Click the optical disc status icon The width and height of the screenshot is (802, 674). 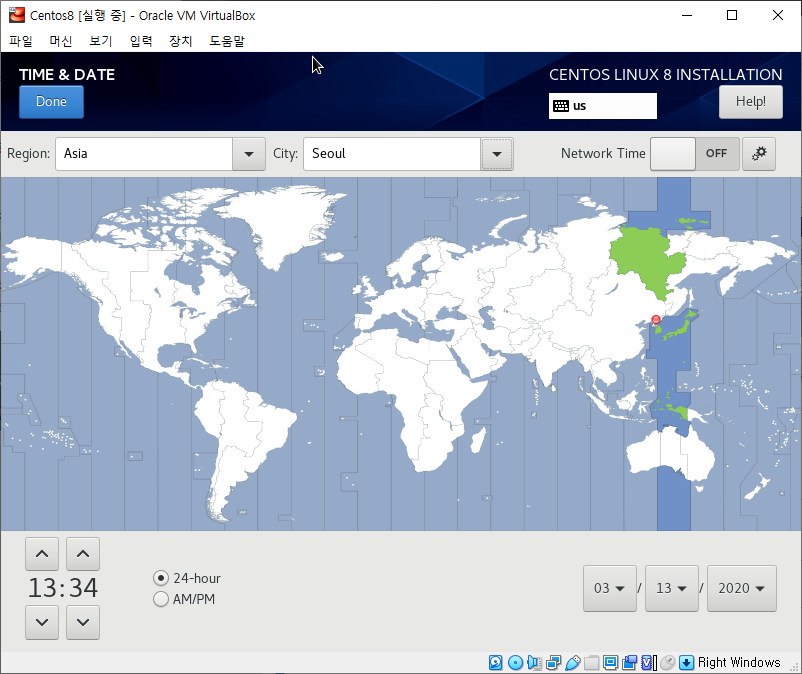(x=515, y=663)
